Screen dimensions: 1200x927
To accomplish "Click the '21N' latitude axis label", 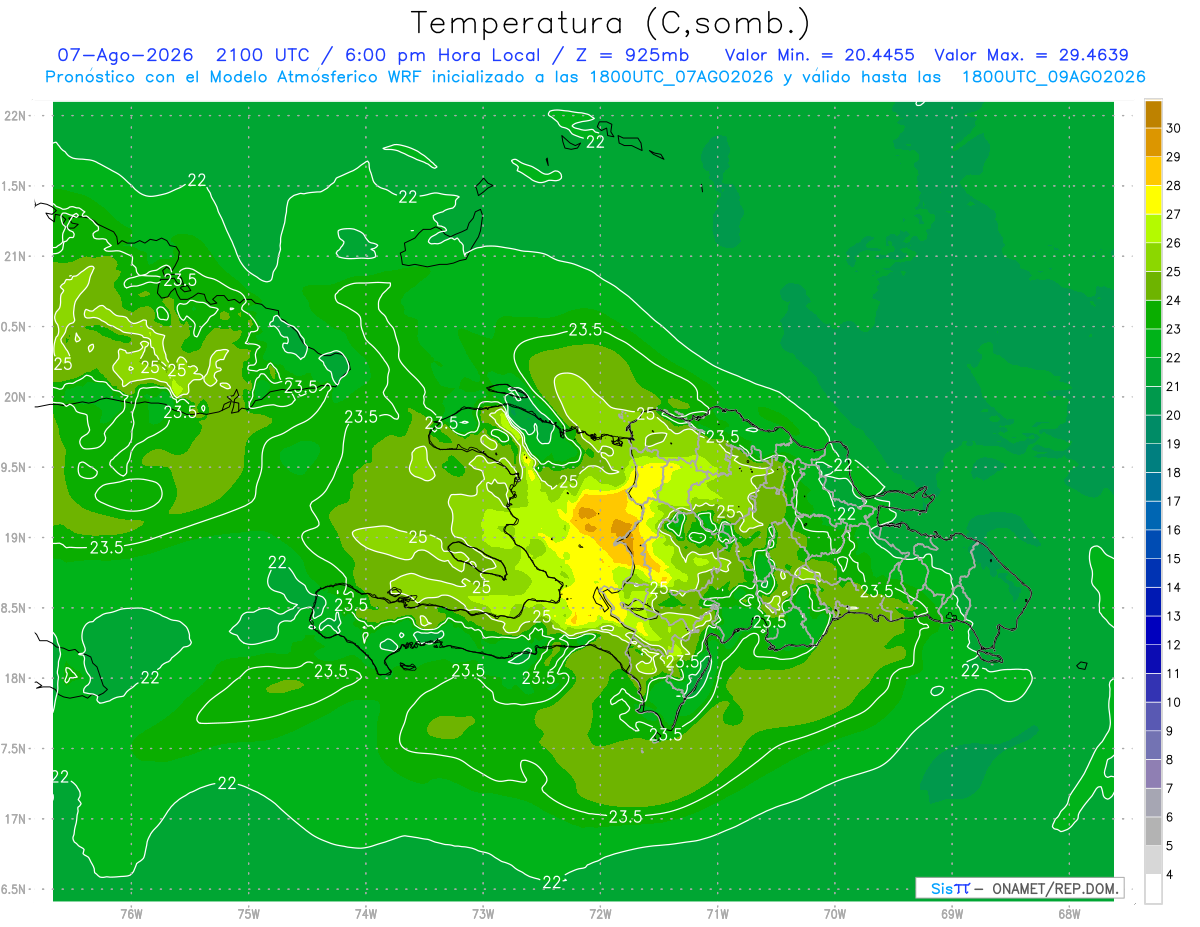I will click(x=15, y=257).
